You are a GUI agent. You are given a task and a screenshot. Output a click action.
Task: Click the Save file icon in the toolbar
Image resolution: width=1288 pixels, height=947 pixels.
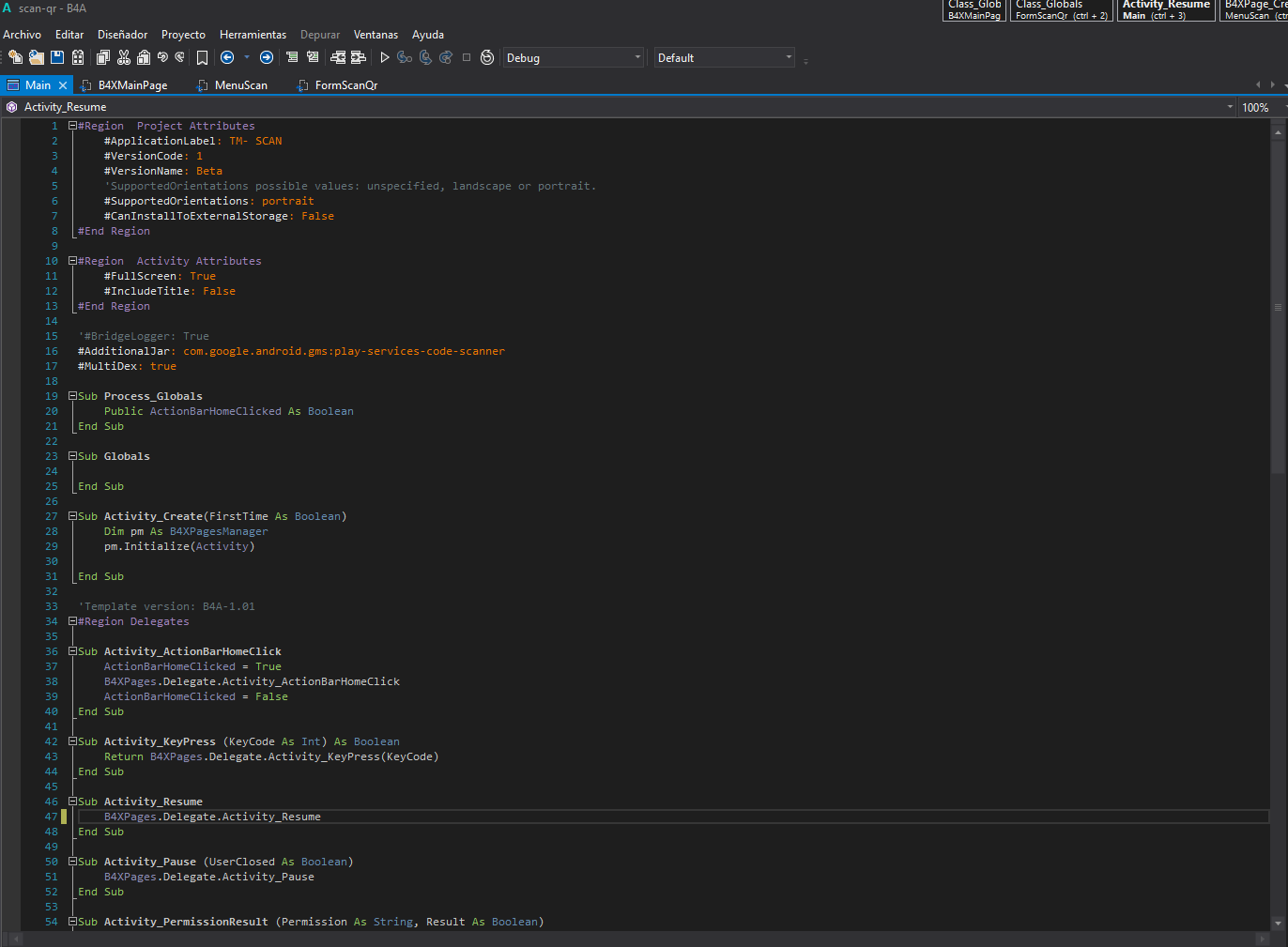tap(57, 57)
